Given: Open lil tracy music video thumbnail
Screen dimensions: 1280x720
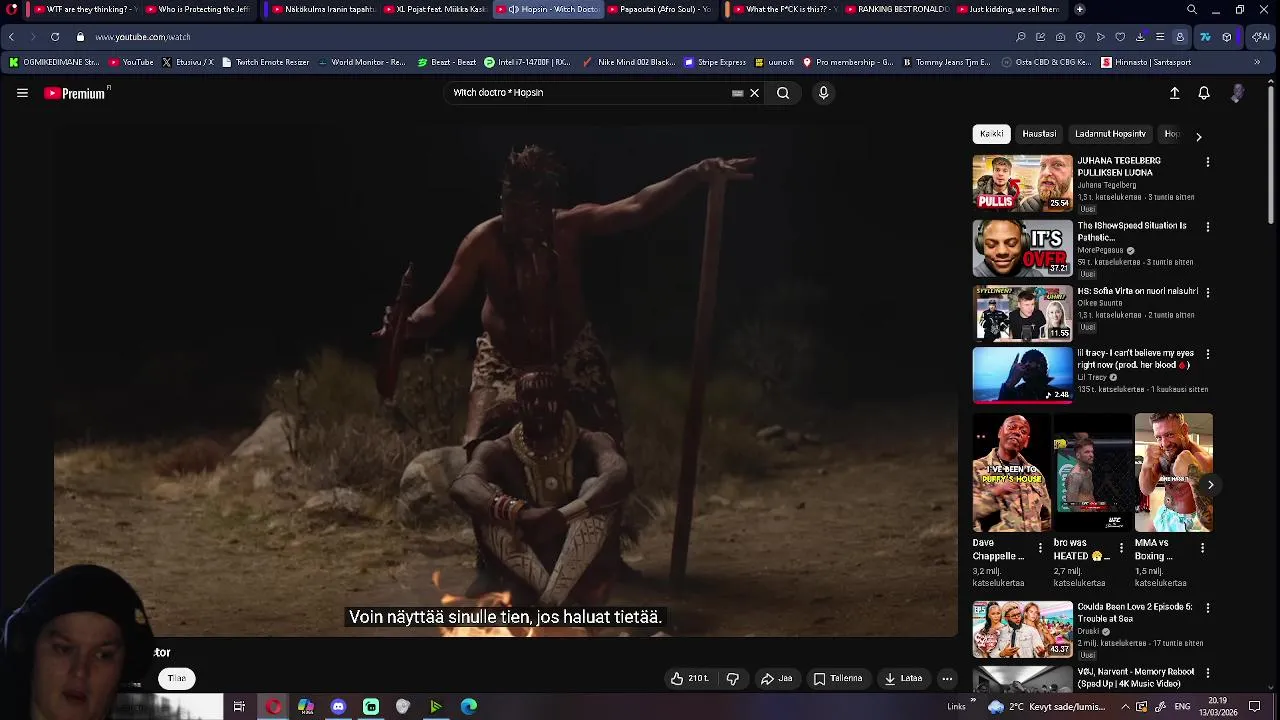Looking at the screenshot, I should tap(1022, 375).
